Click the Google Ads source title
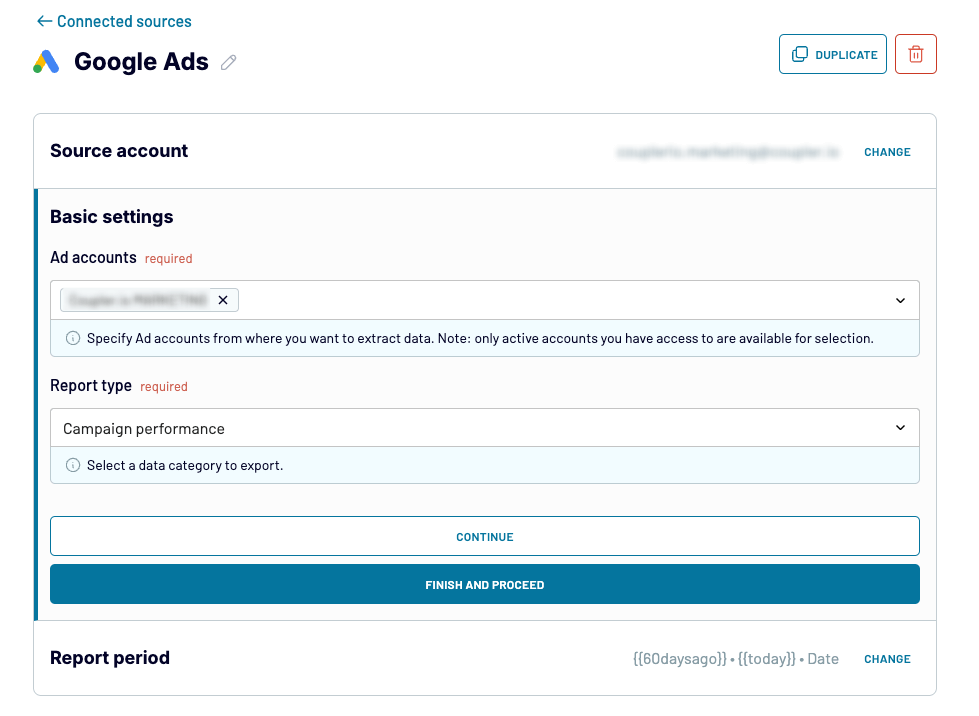This screenshot has width=979, height=716. tap(141, 62)
